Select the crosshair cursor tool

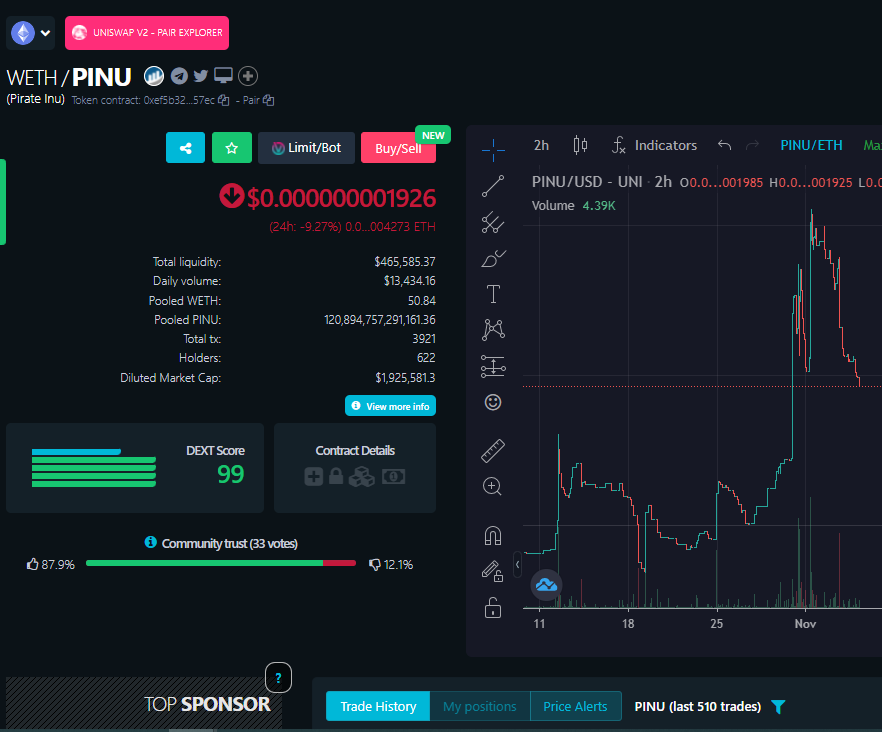pos(493,150)
